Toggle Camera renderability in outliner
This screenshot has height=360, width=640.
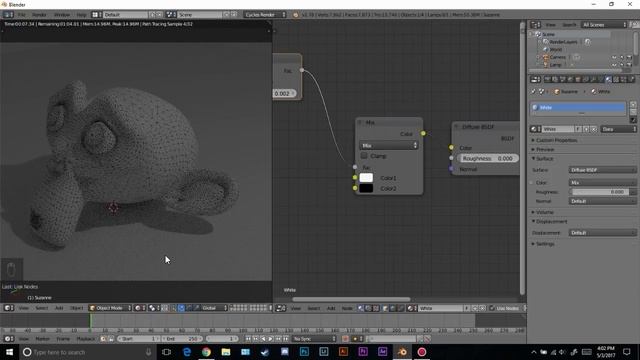[x=629, y=57]
